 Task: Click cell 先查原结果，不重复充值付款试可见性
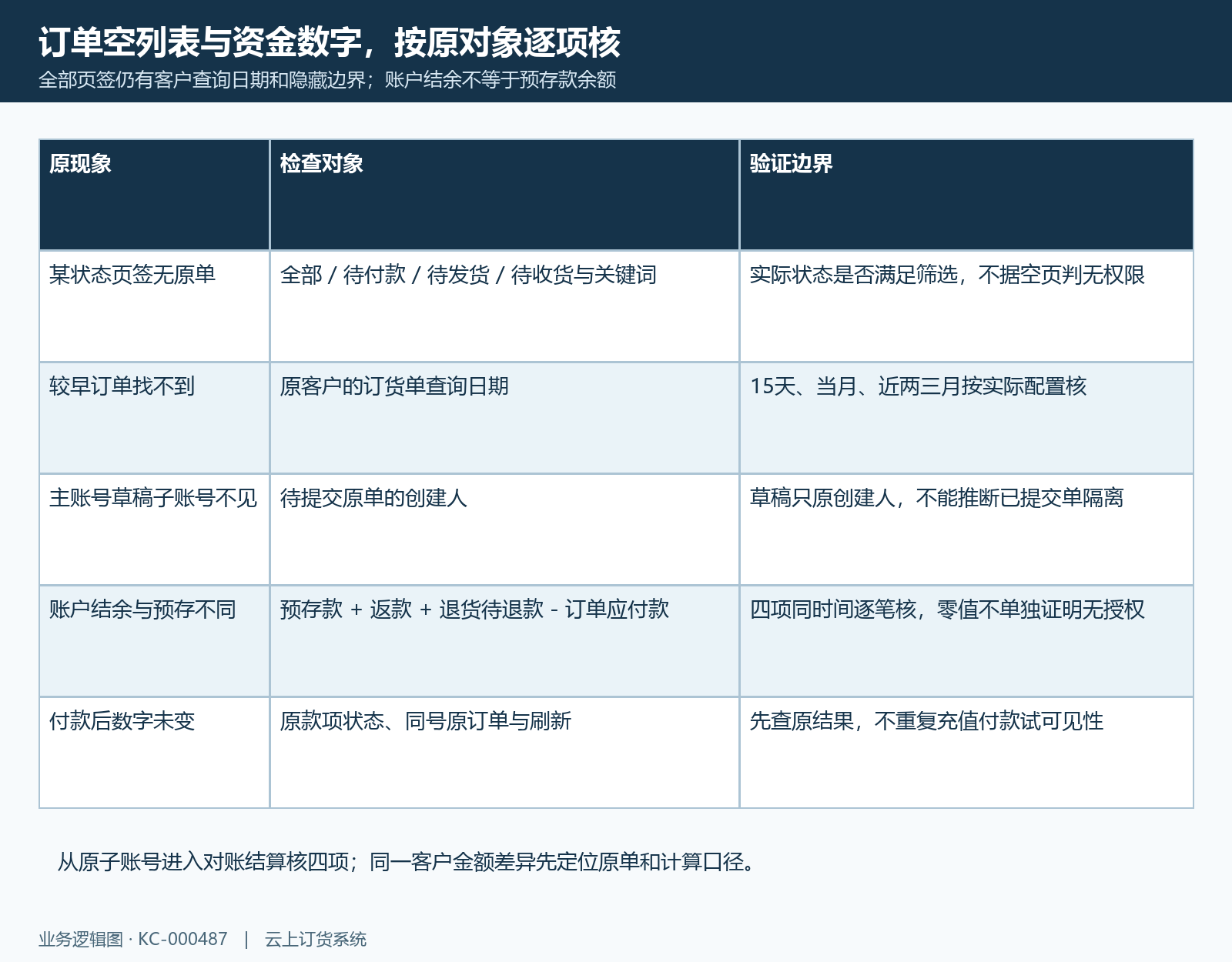[x=966, y=753]
